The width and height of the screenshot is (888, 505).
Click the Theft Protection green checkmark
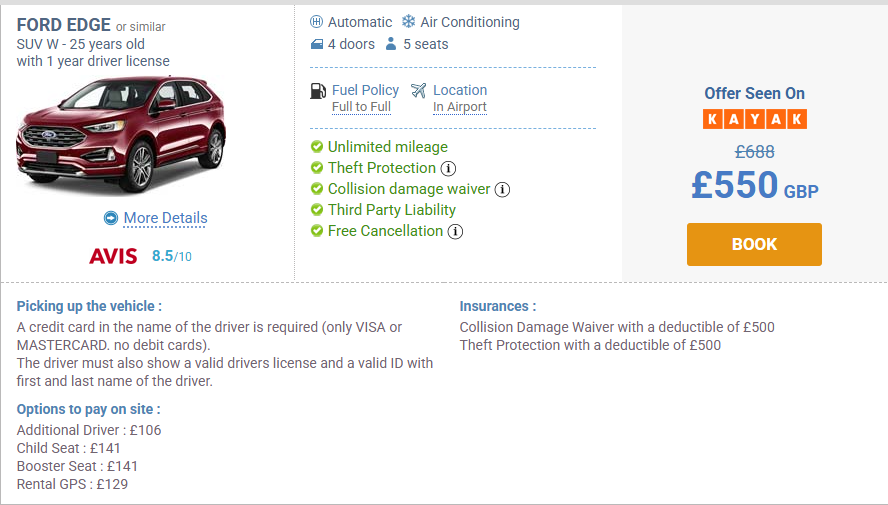(x=317, y=168)
